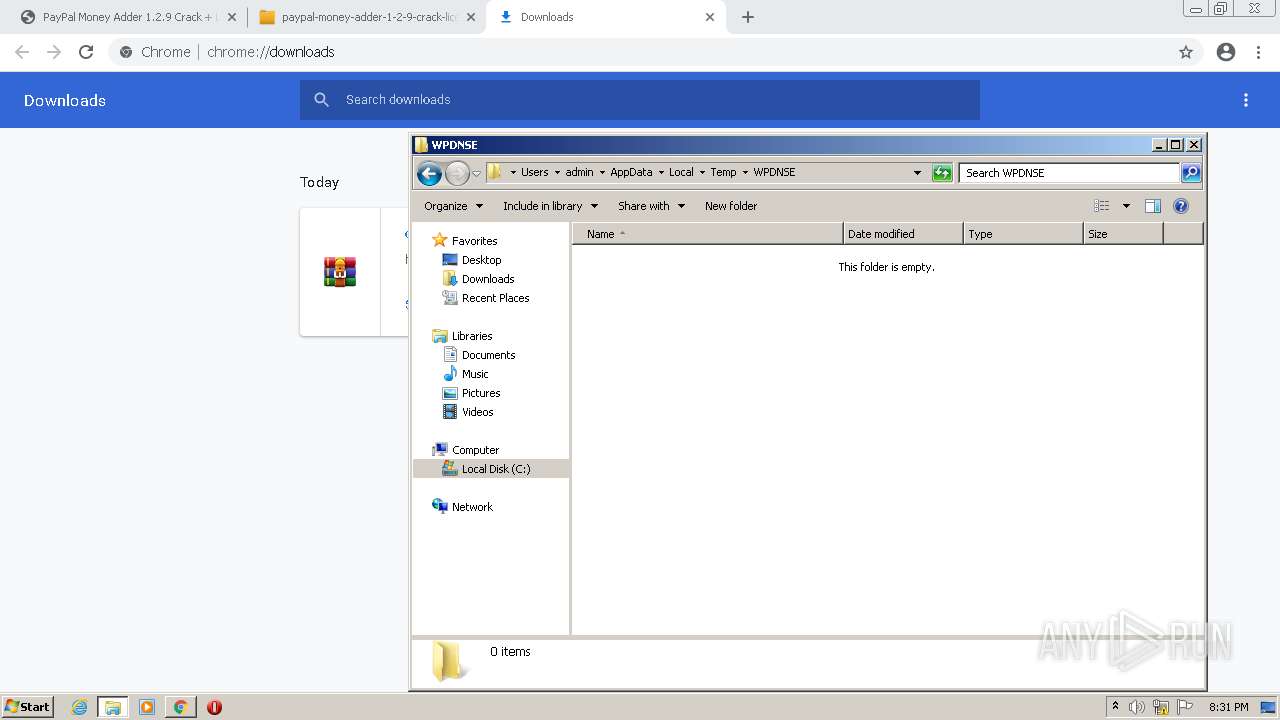Launch Internet Explorer from taskbar

coord(79,707)
